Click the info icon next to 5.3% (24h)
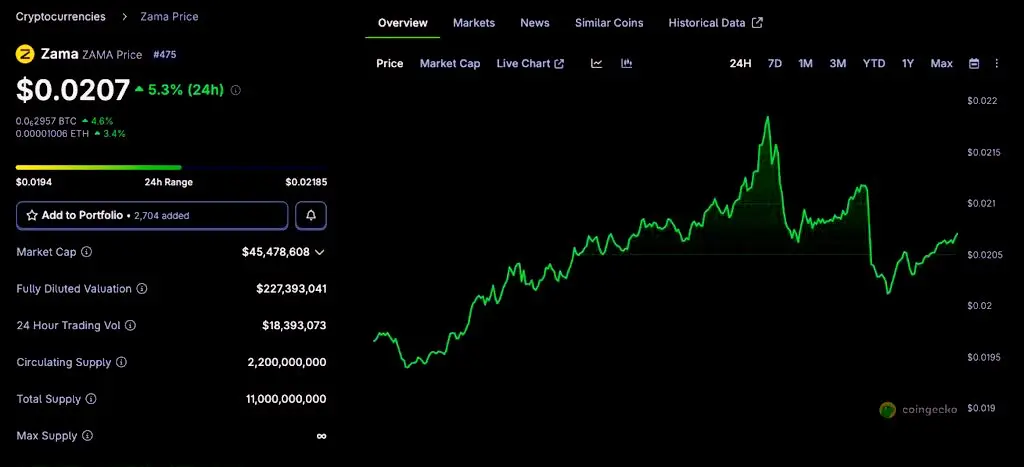Screen dimensions: 1024x467 [236, 90]
